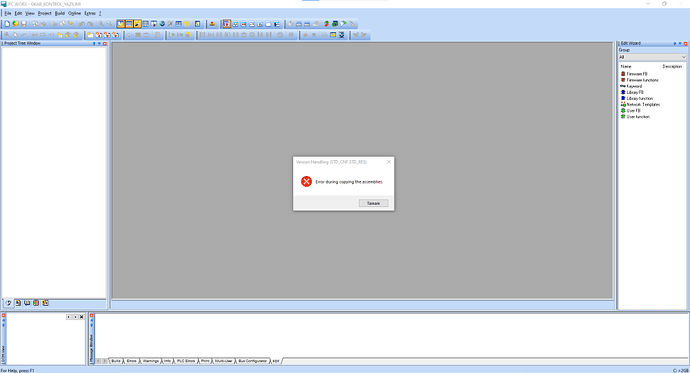This screenshot has height=373, width=690.
Task: Click the Description column header in Edit Wizard
Action: tap(673, 66)
